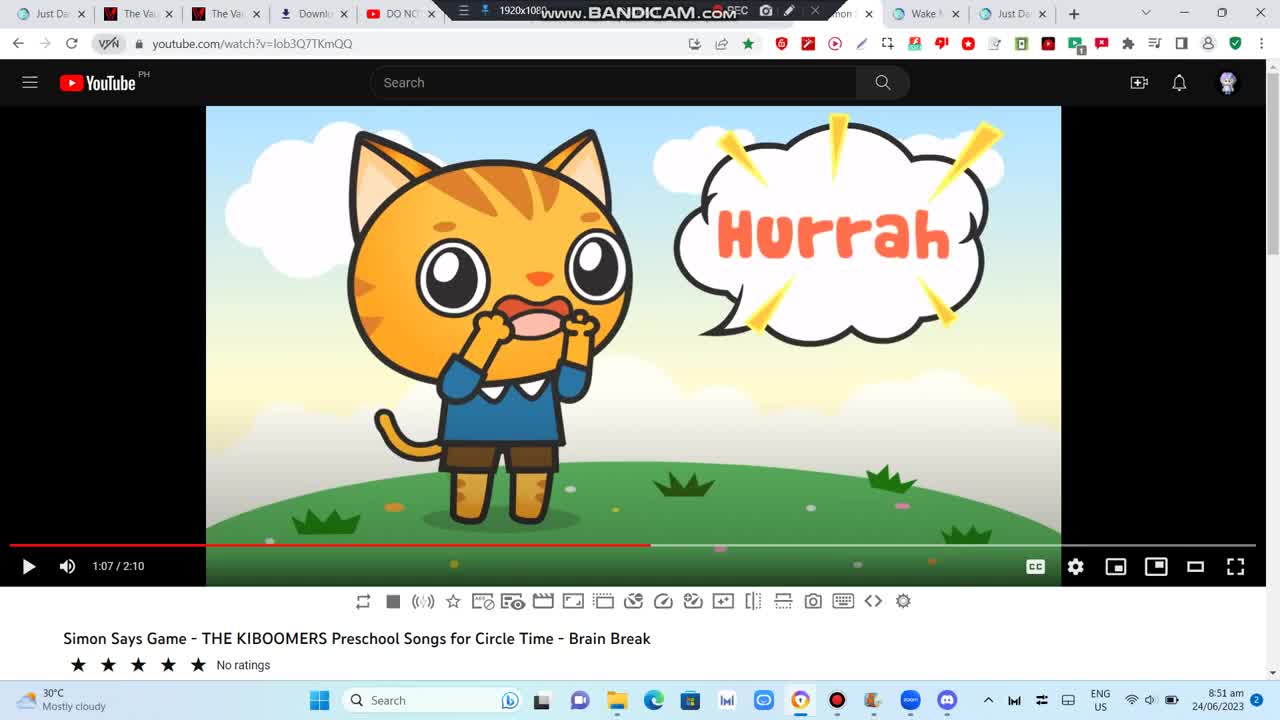Click the magnifier search button beside the search box

click(x=882, y=83)
